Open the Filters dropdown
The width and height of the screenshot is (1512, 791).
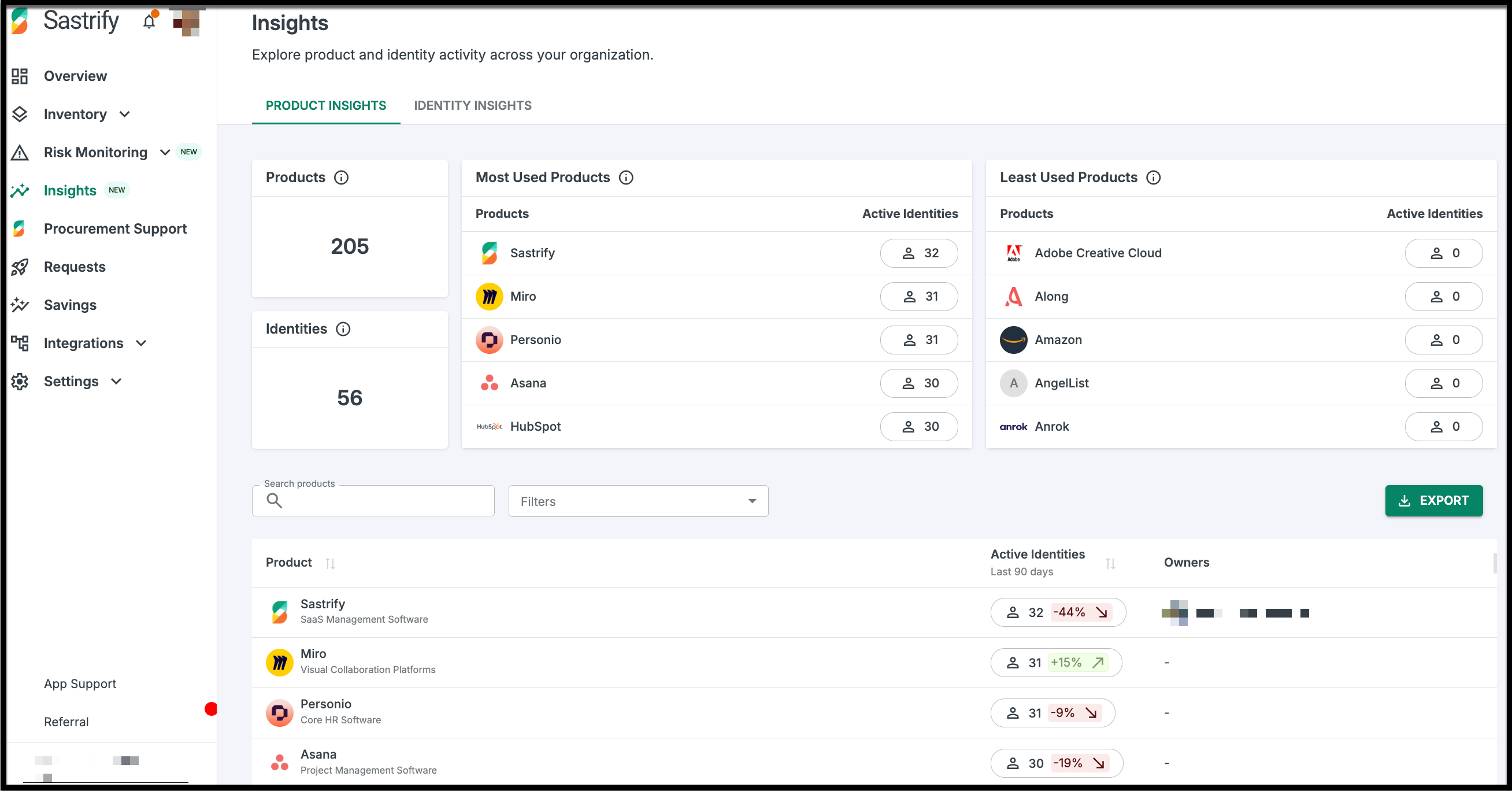pos(638,501)
